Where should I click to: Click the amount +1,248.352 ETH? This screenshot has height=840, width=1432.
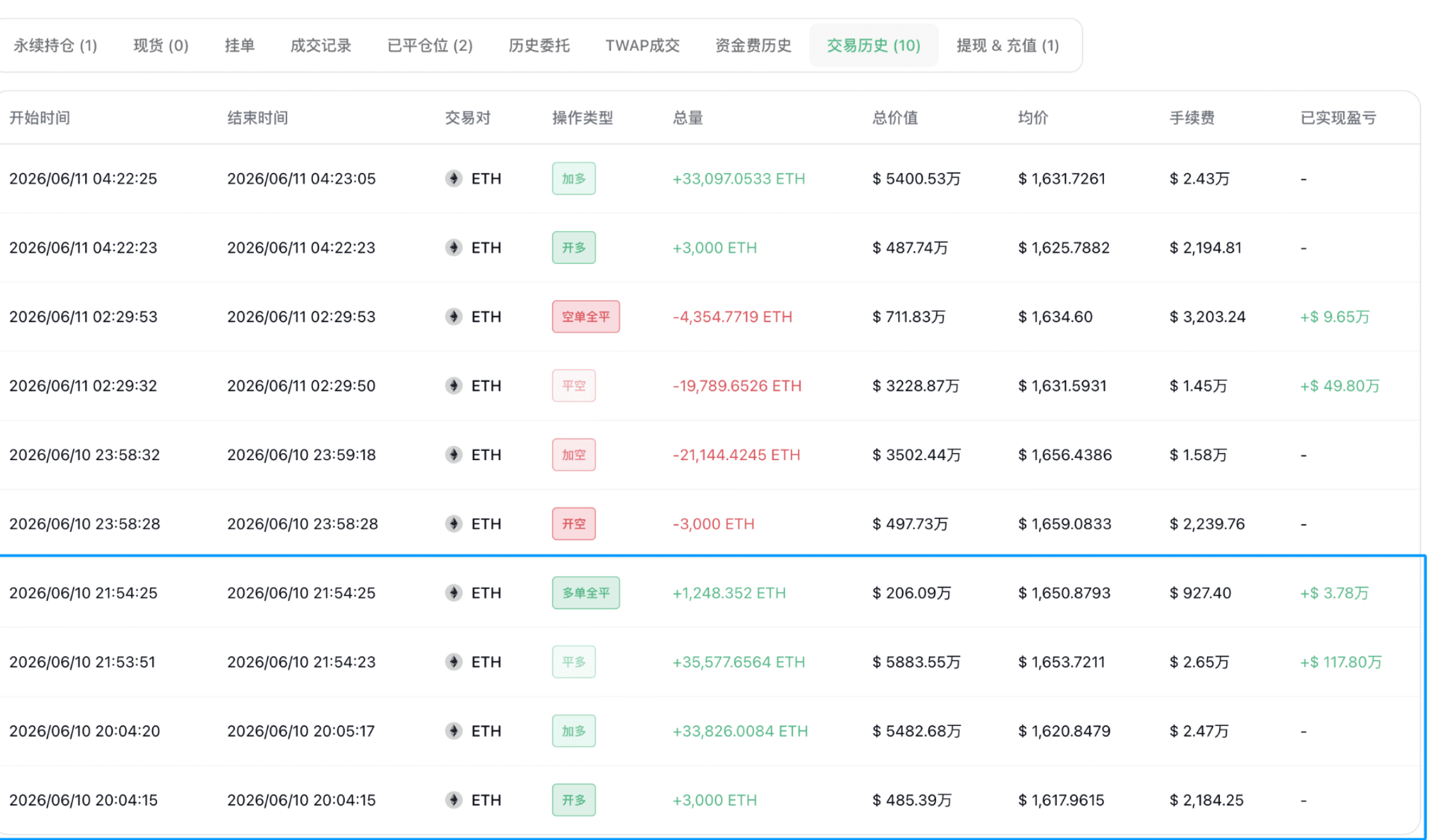pos(729,593)
